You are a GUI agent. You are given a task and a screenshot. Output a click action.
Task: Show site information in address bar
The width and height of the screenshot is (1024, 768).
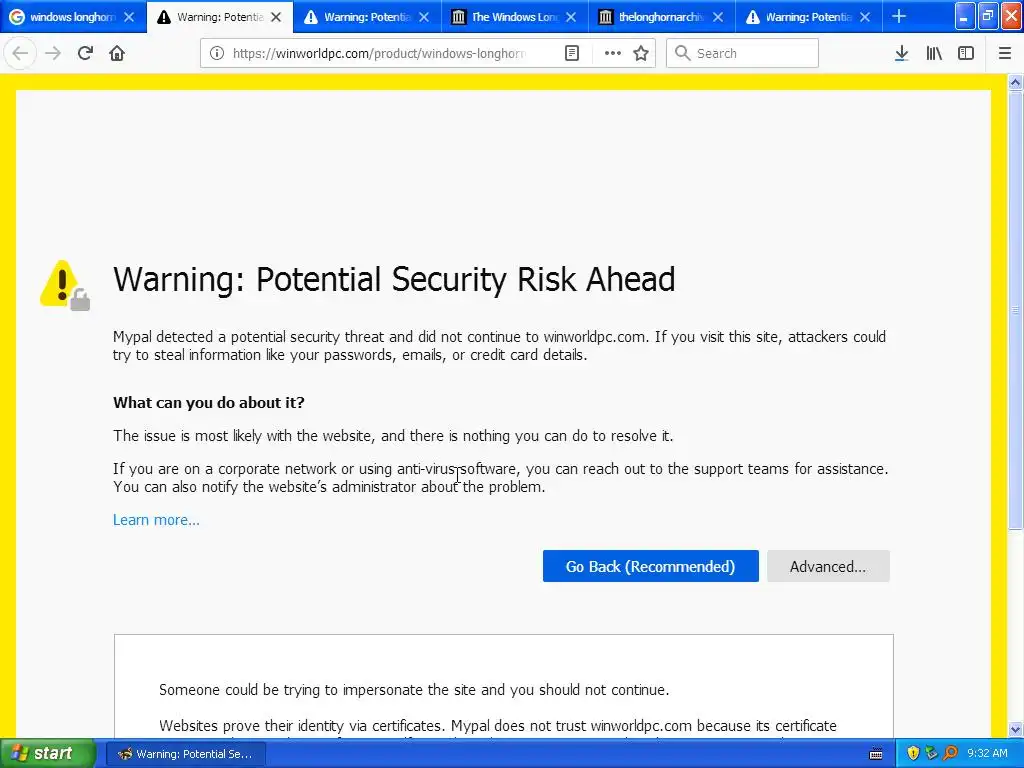[217, 53]
